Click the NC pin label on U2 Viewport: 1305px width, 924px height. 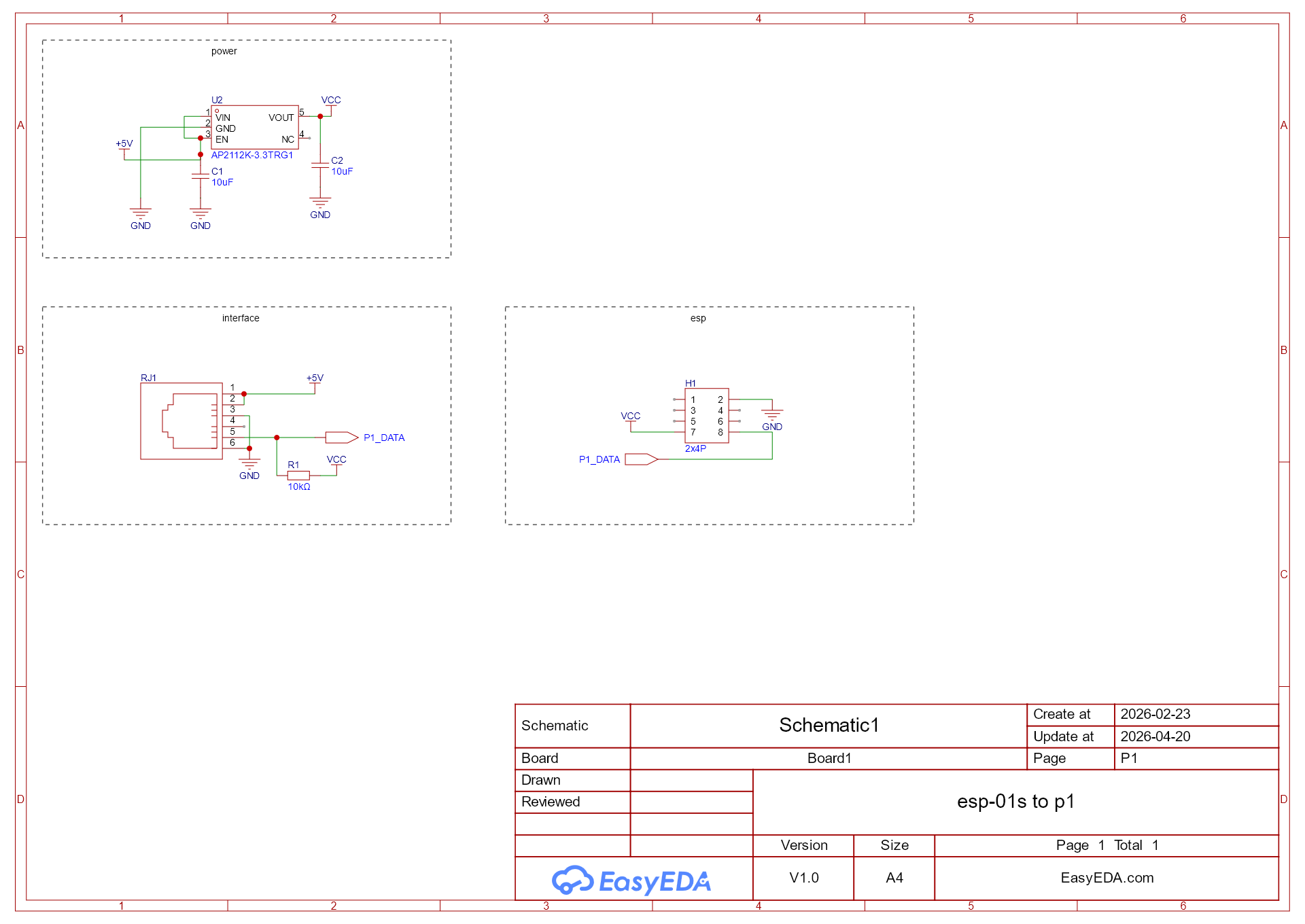click(288, 139)
